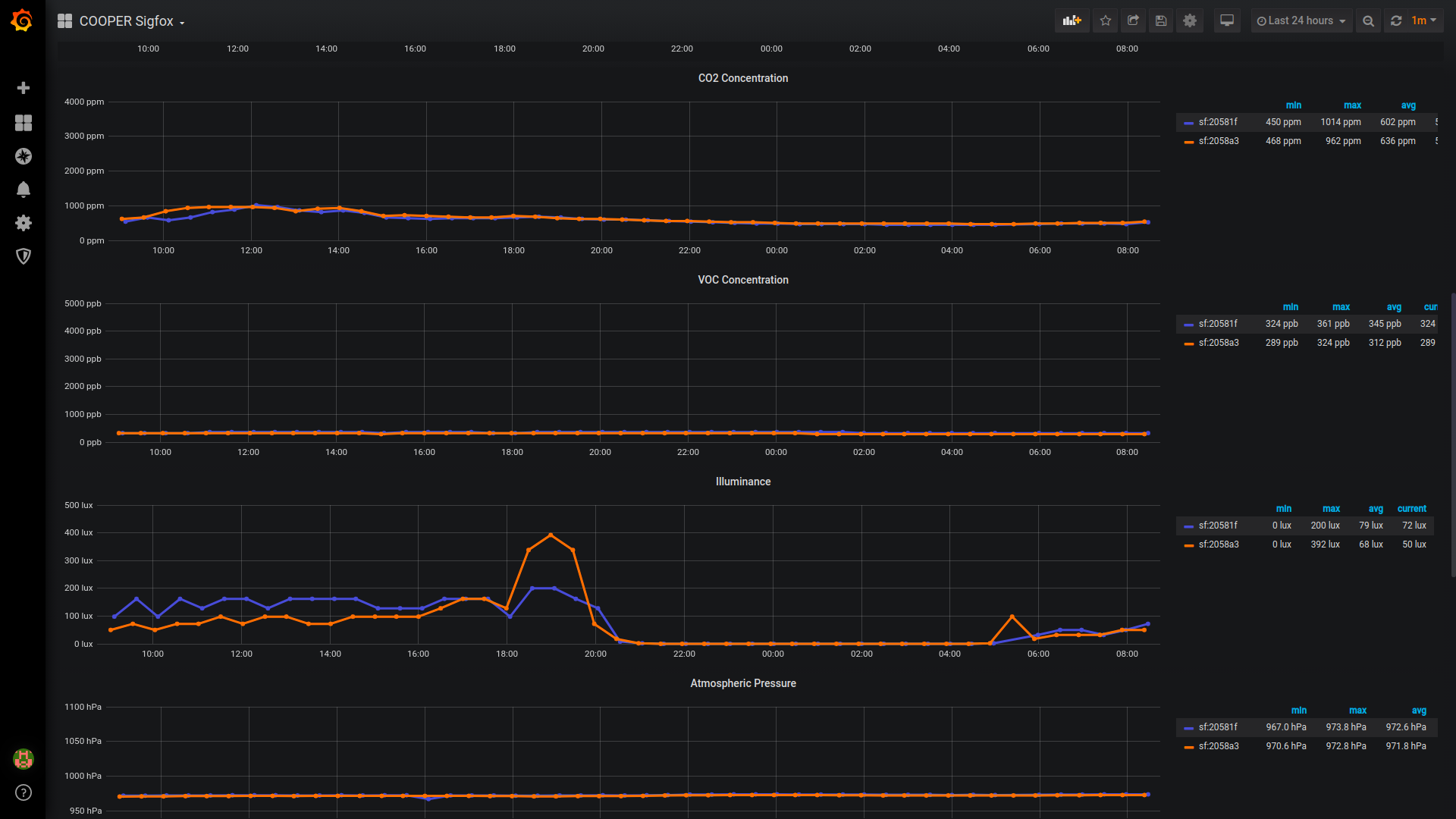Image resolution: width=1456 pixels, height=819 pixels.
Task: Click the Add panel icon
Action: (x=1072, y=21)
